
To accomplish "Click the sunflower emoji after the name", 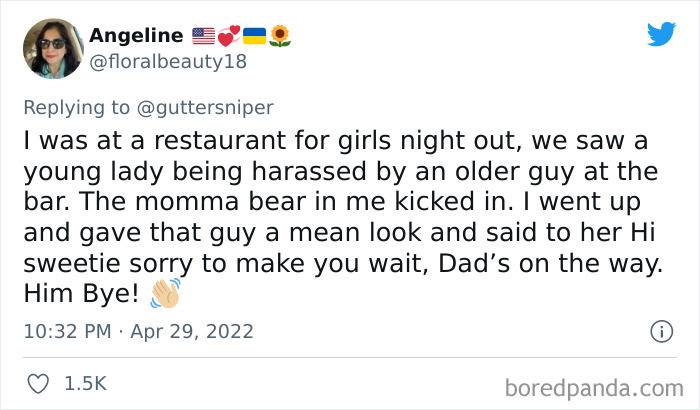I will point(279,36).
